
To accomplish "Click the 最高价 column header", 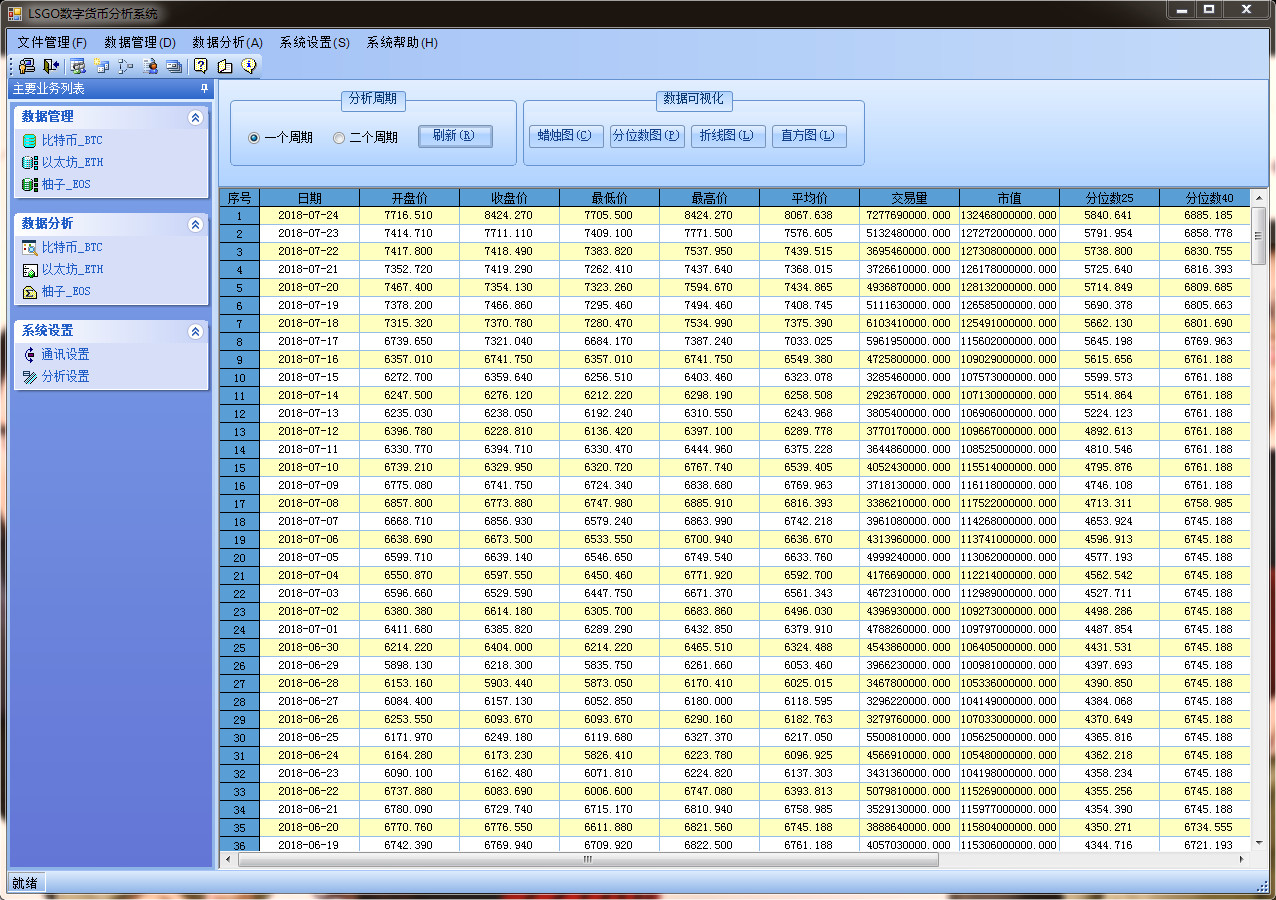I will click(x=710, y=198).
